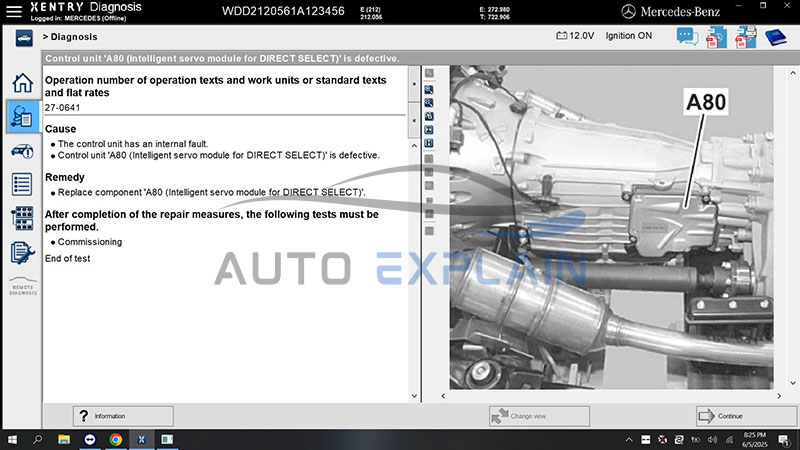800x450 pixels.
Task: Click the Mercedes-Benz star logo
Action: [629, 11]
